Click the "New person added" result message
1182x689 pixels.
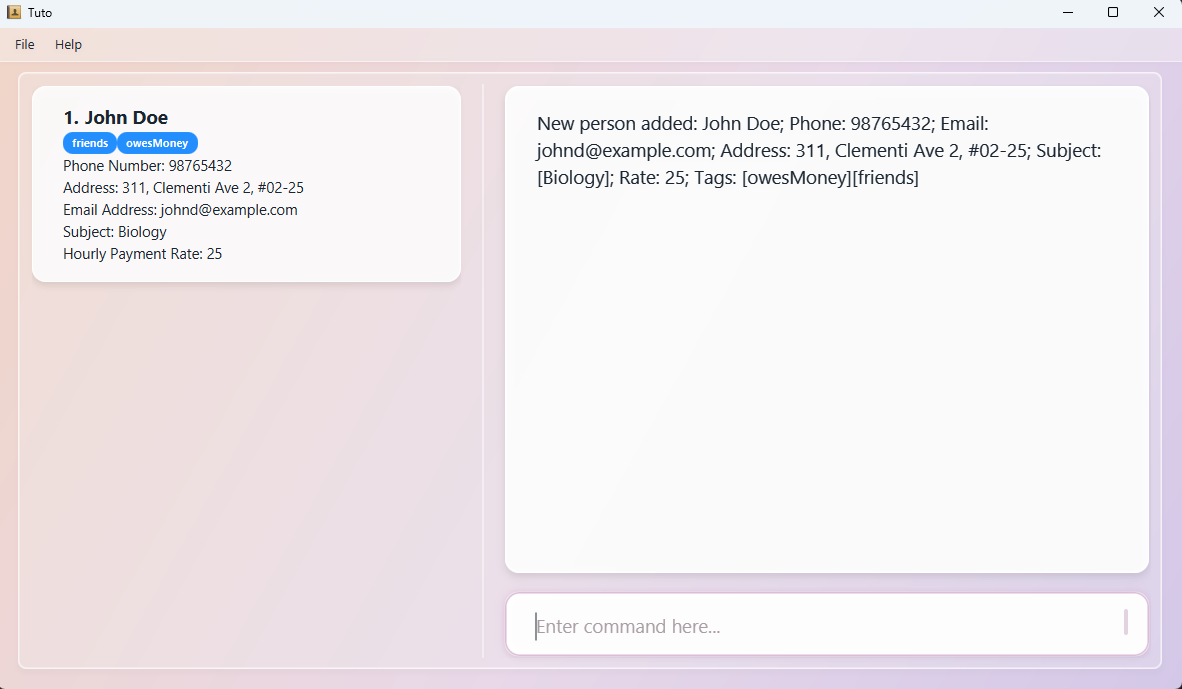[818, 151]
